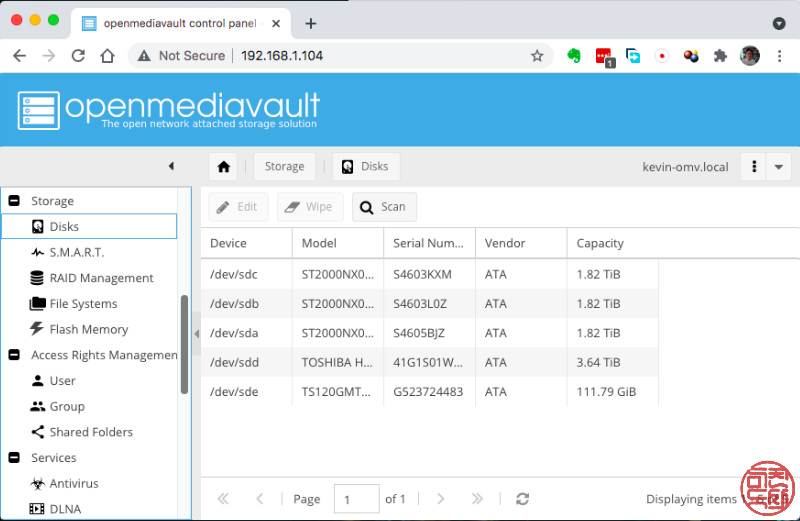Collapse the Access Rights Management section

14,355
